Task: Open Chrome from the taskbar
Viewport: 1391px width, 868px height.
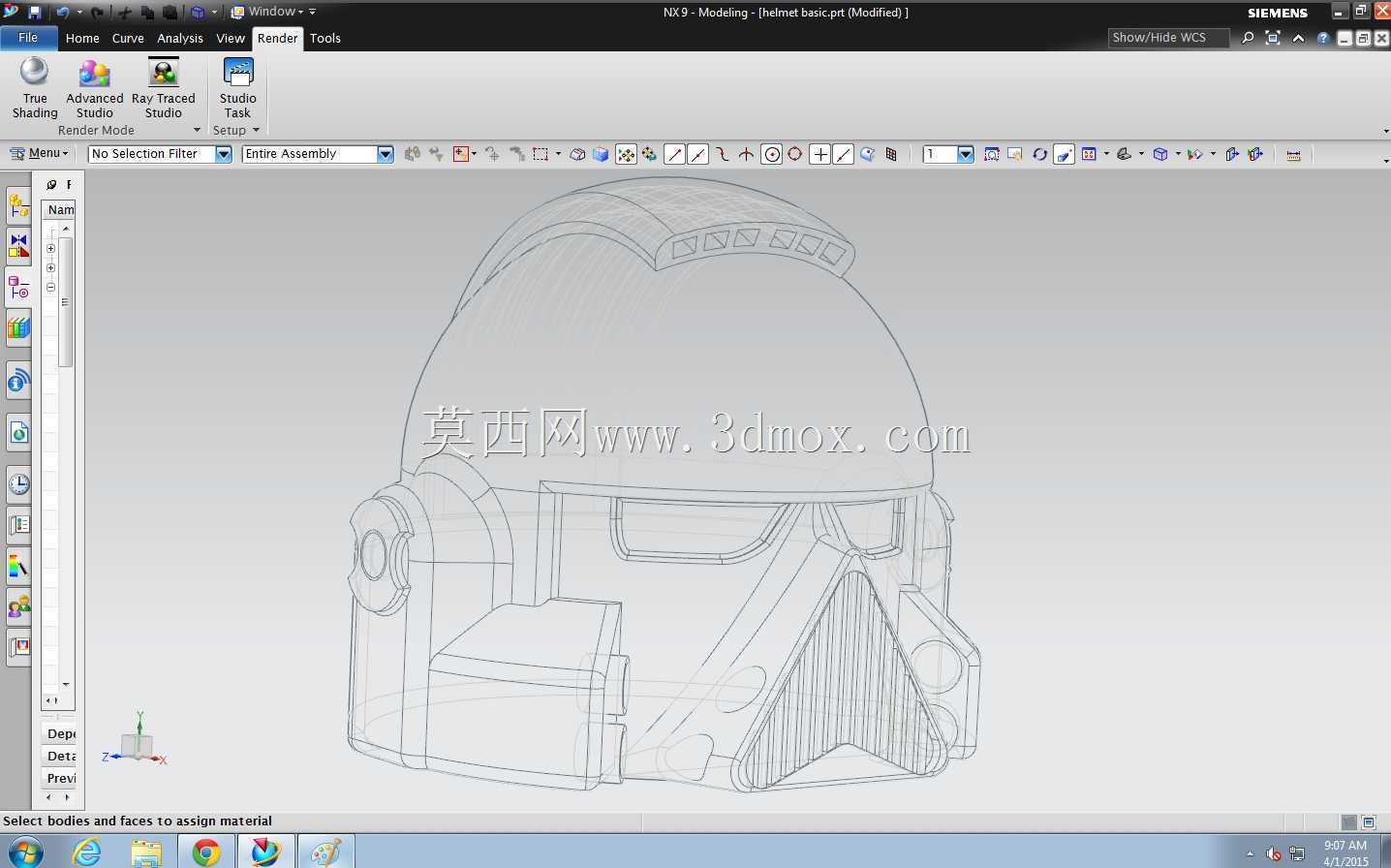Action: 205,852
